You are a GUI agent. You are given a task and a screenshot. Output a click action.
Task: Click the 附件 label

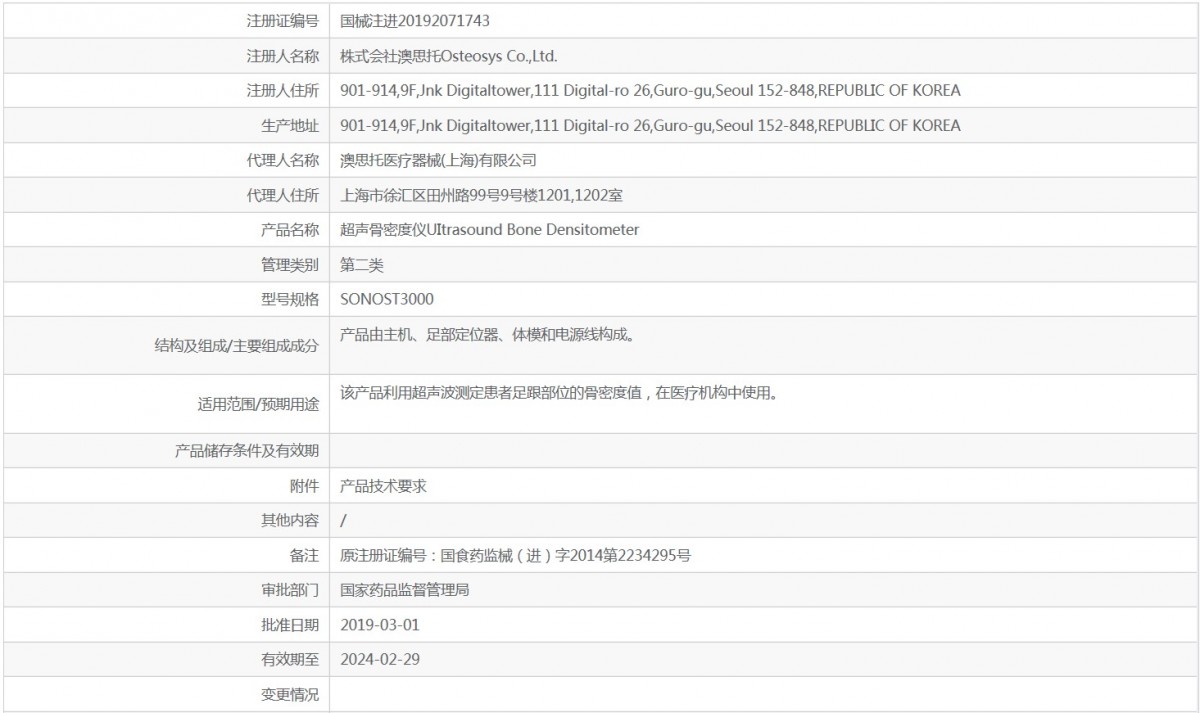coord(304,486)
